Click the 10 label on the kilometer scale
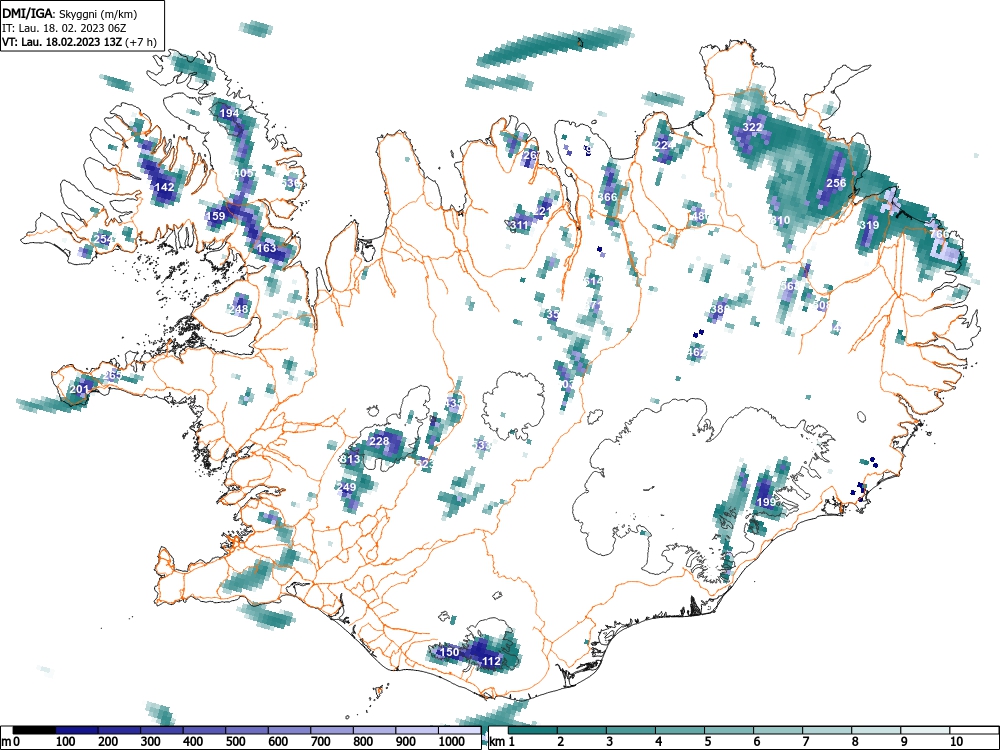 coord(955,742)
